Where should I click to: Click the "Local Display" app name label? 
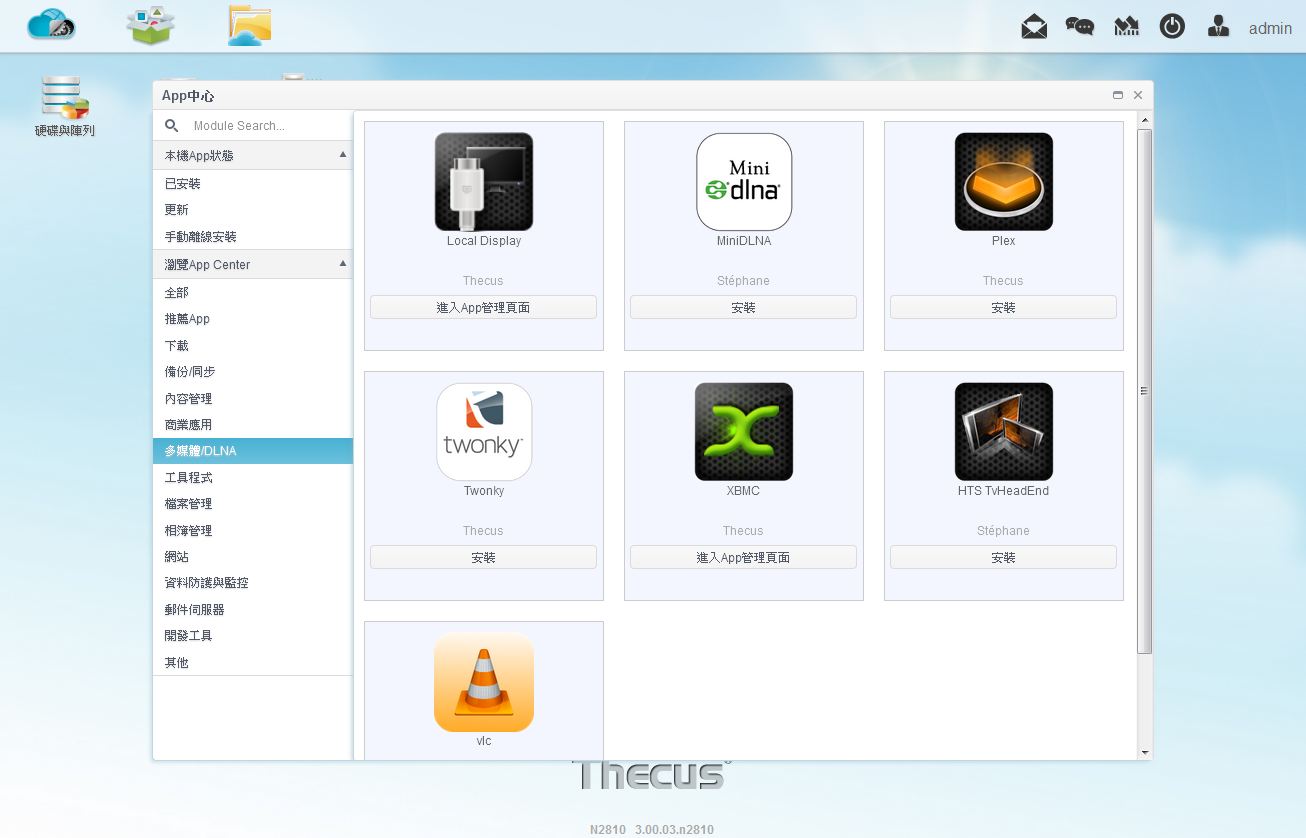tap(484, 241)
